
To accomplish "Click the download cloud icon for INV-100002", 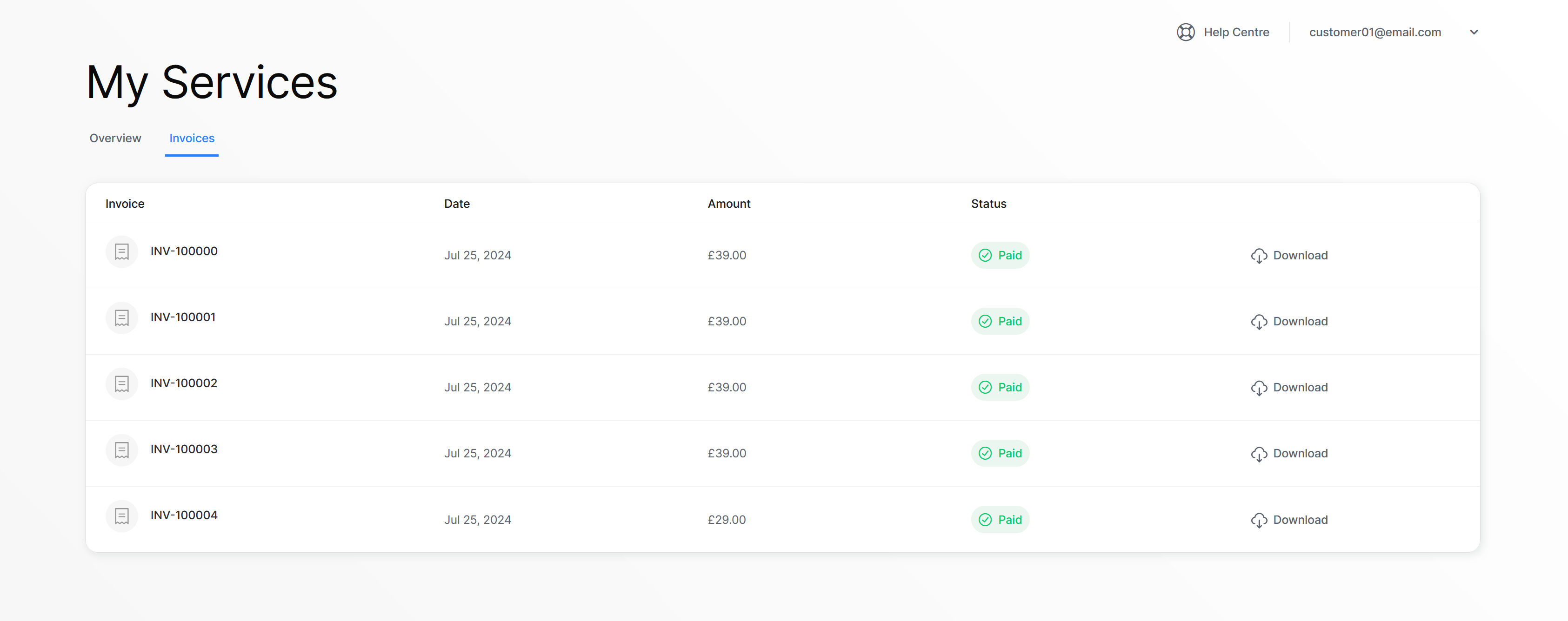I will [1259, 388].
